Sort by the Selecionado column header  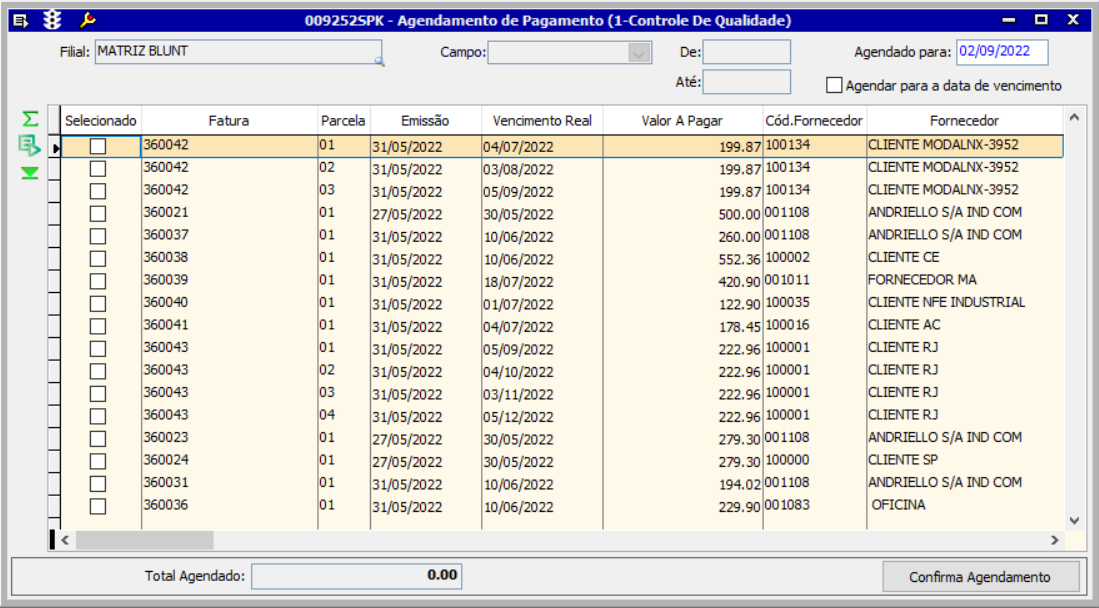pyautogui.click(x=101, y=121)
